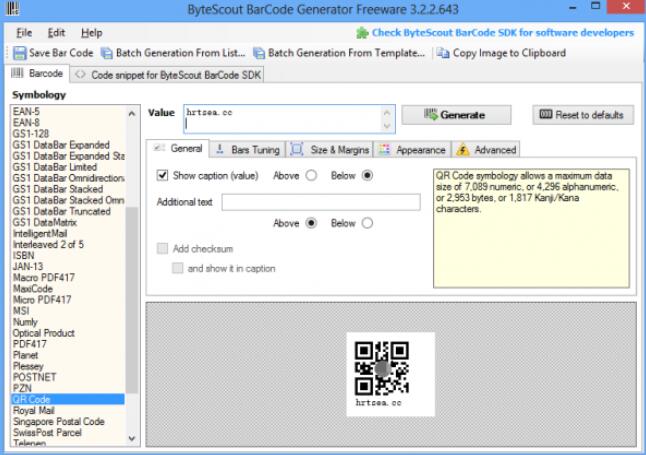Open the Appearance tab
646x455 pixels.
point(412,150)
